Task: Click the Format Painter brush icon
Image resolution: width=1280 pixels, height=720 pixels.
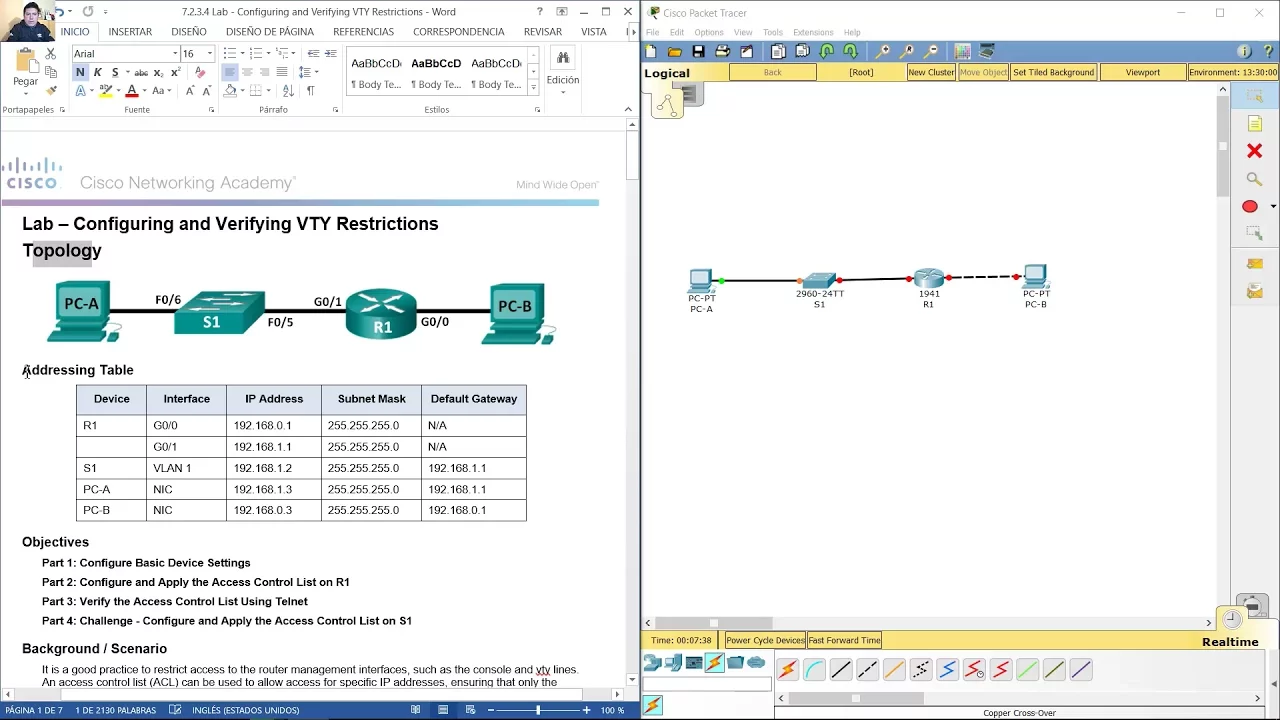Action: tap(51, 90)
